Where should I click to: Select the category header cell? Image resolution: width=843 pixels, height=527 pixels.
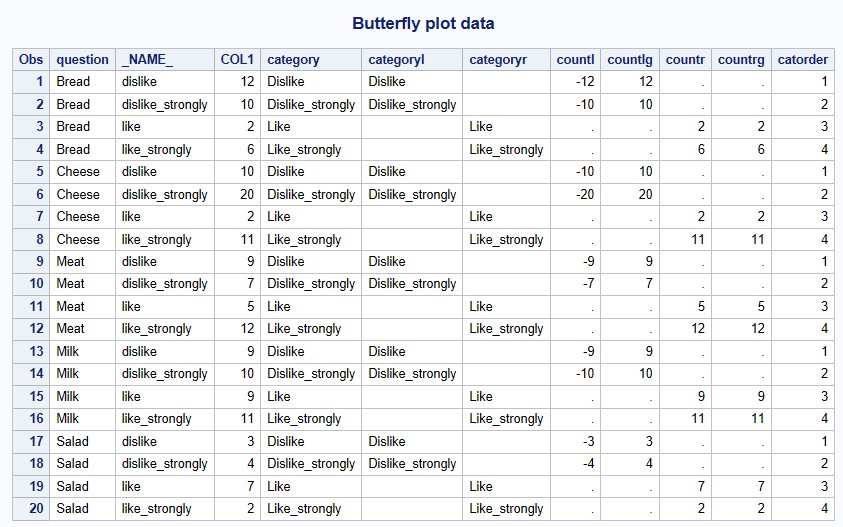[311, 60]
